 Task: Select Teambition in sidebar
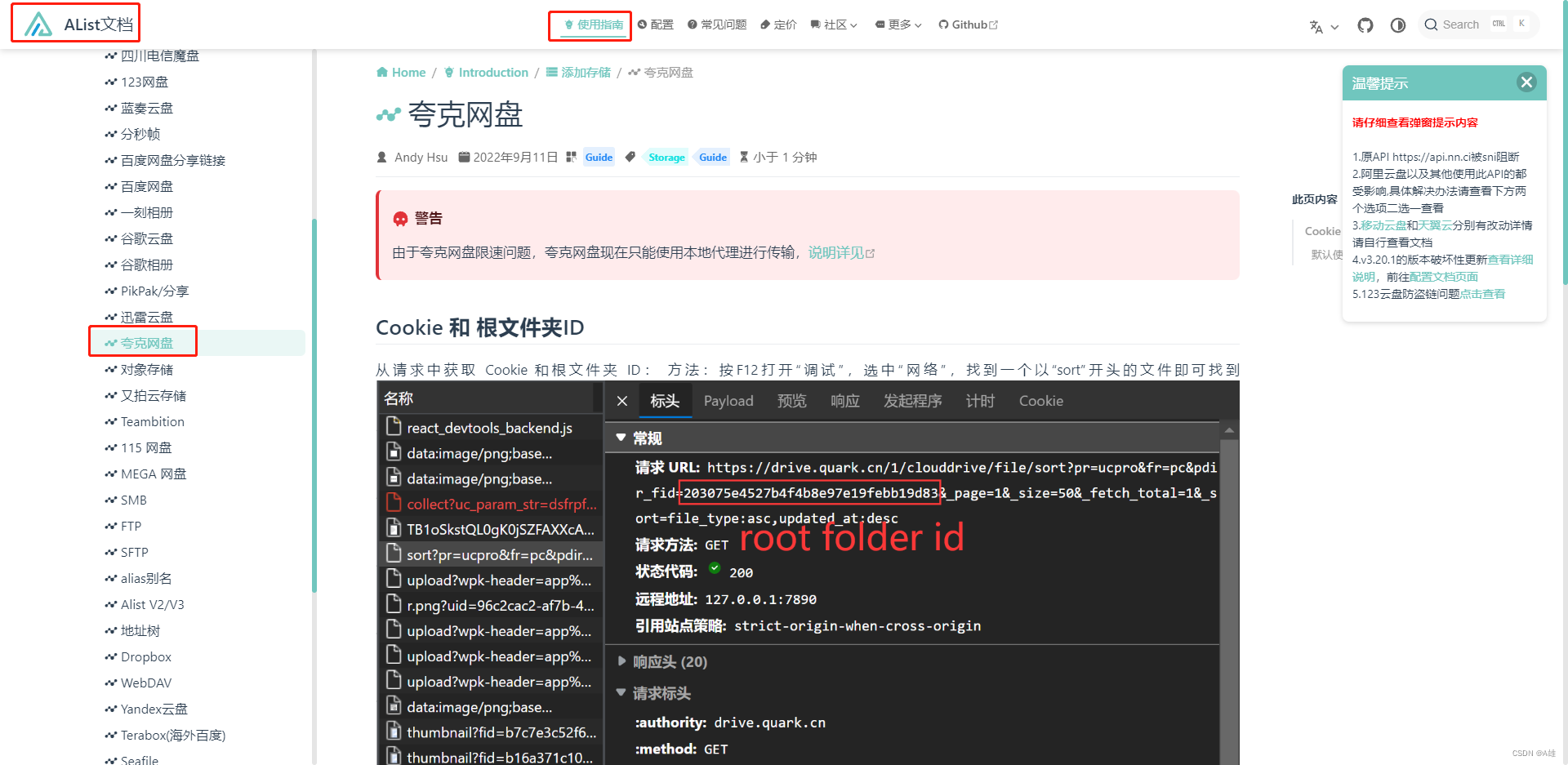pyautogui.click(x=145, y=422)
